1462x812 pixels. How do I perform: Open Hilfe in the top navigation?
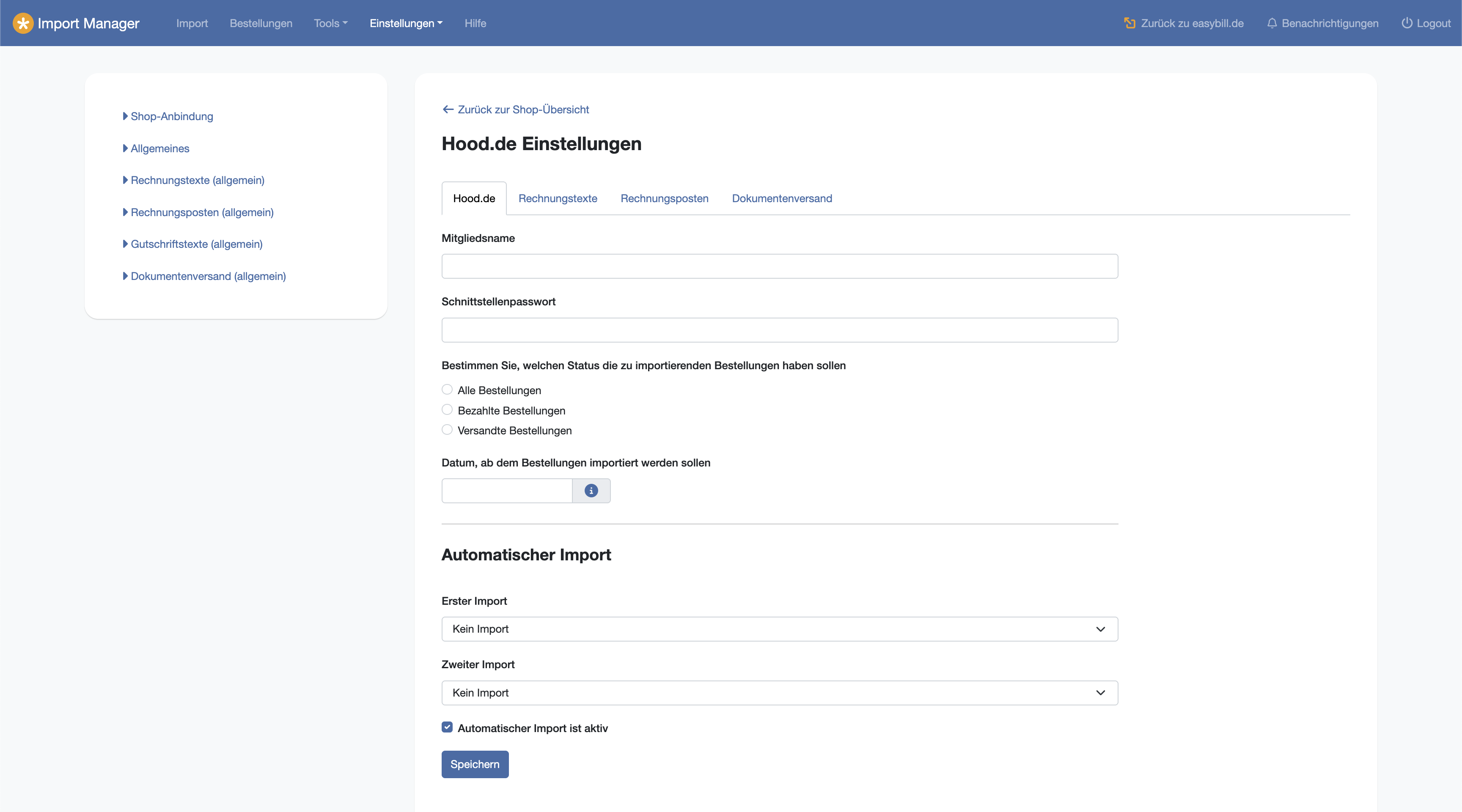(475, 23)
